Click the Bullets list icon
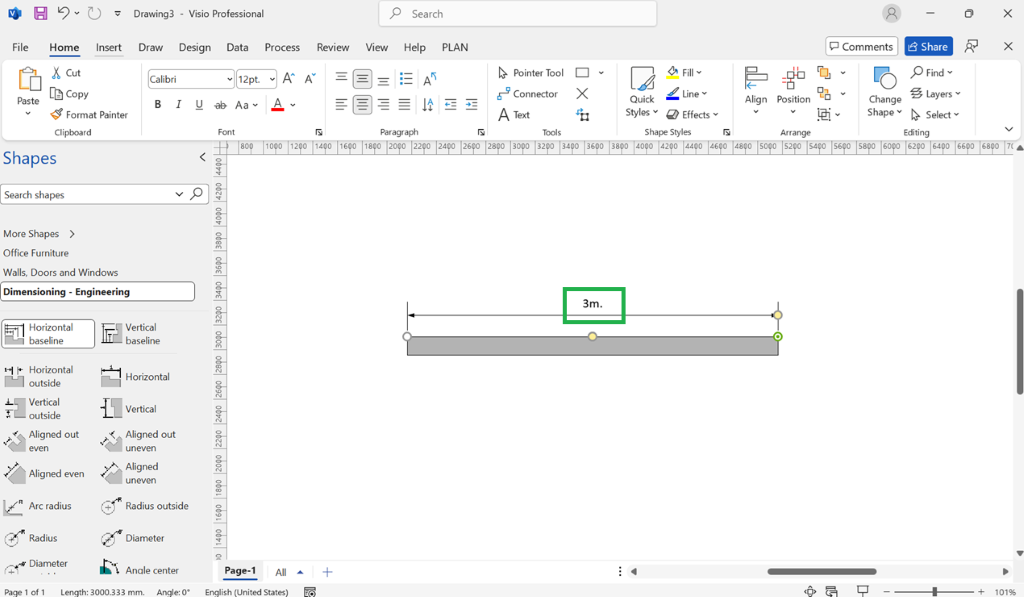1024x597 pixels. (x=406, y=78)
